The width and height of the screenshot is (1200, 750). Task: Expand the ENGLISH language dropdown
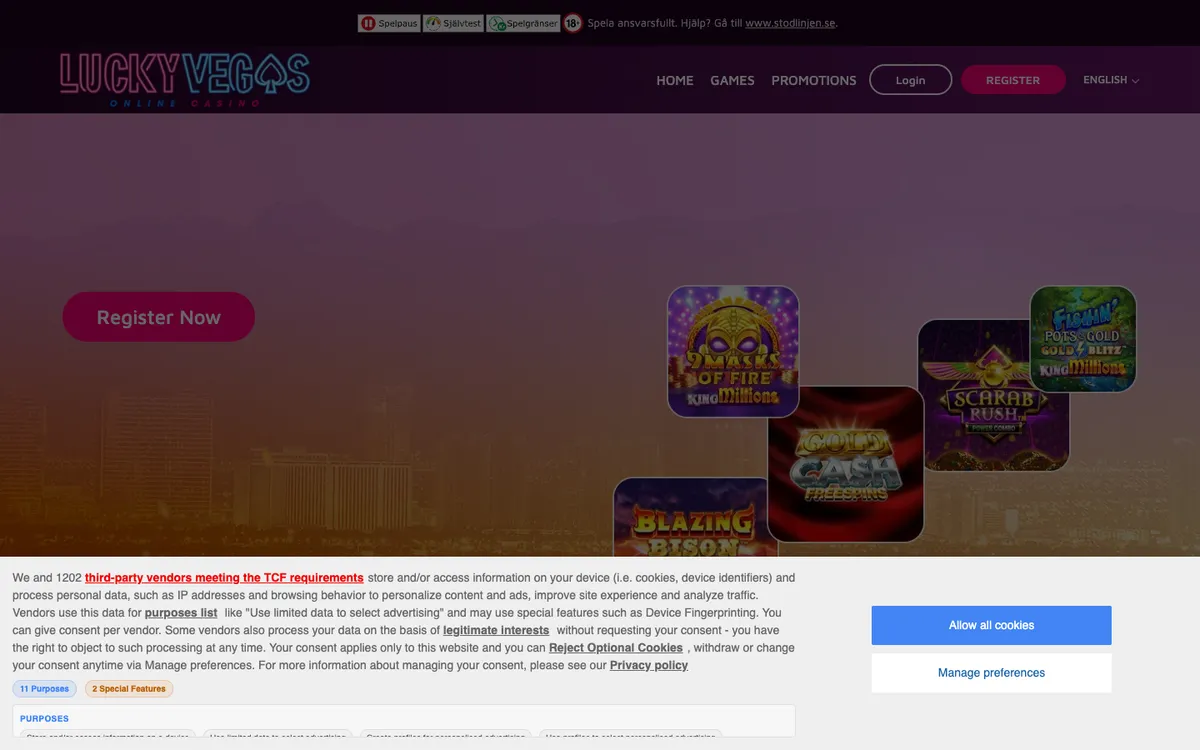click(x=1111, y=80)
